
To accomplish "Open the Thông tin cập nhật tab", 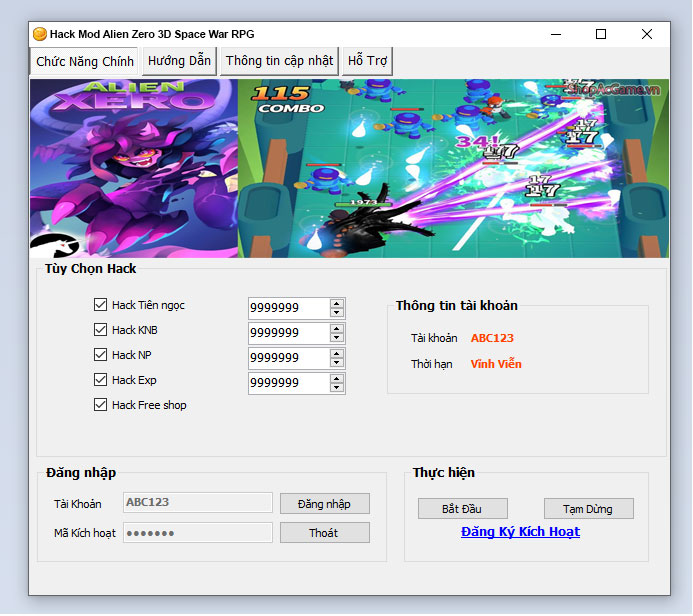I will [279, 61].
